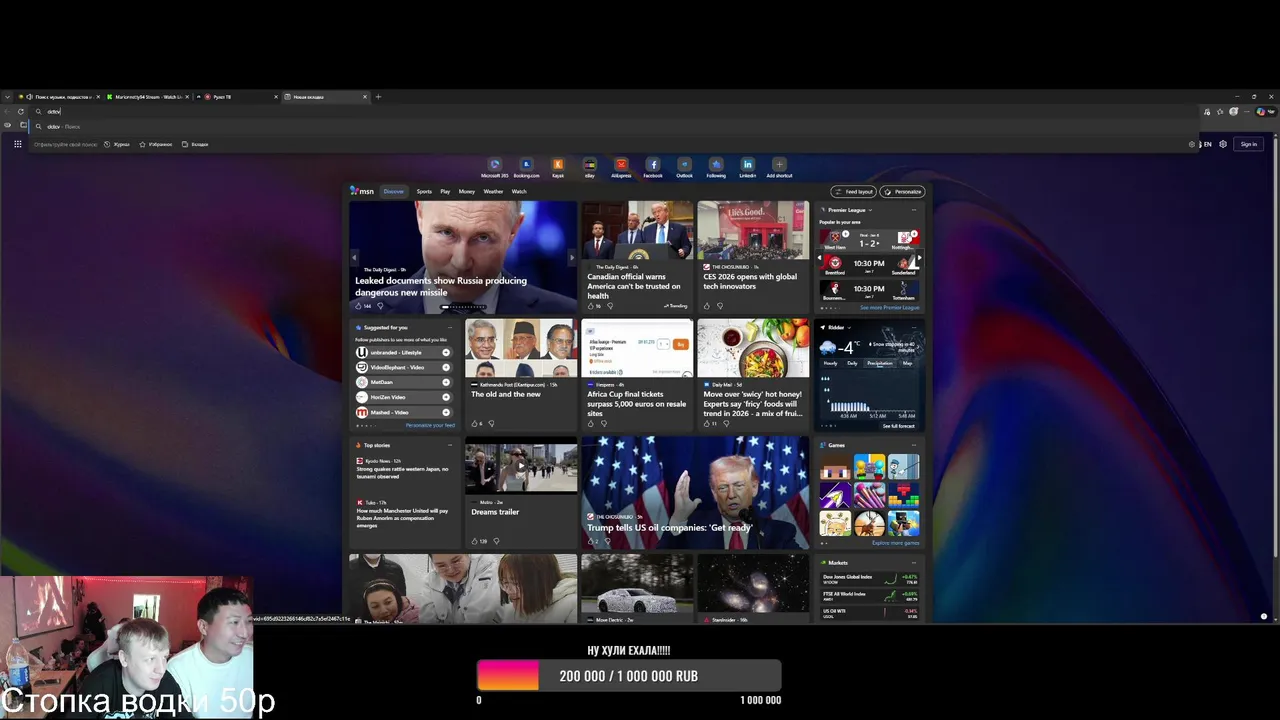Follow Mashed - Video publisher
The width and height of the screenshot is (1280, 720).
click(x=446, y=412)
